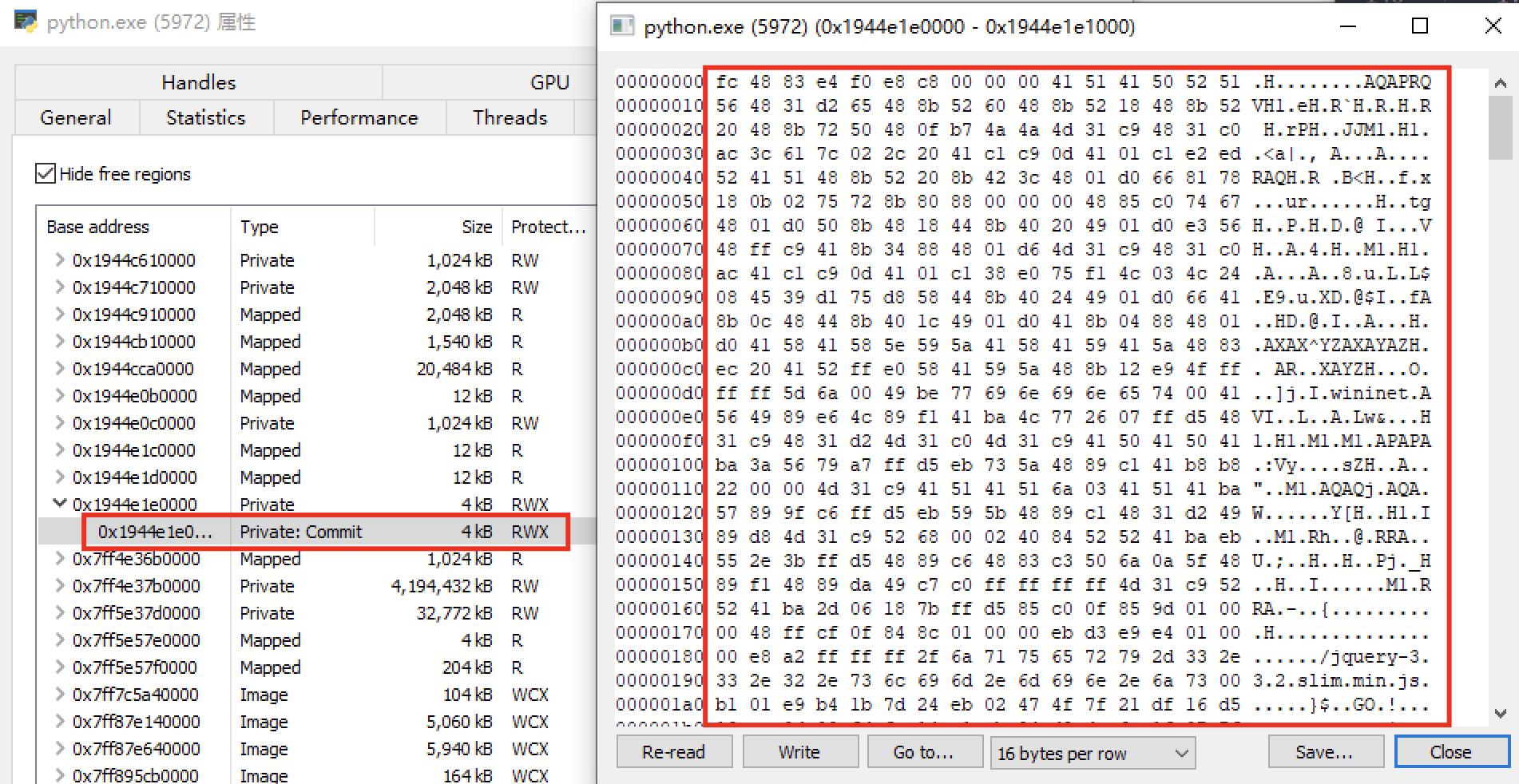The image size is (1519, 784).
Task: Click the python.exe icon in properties title bar
Action: coord(26,22)
